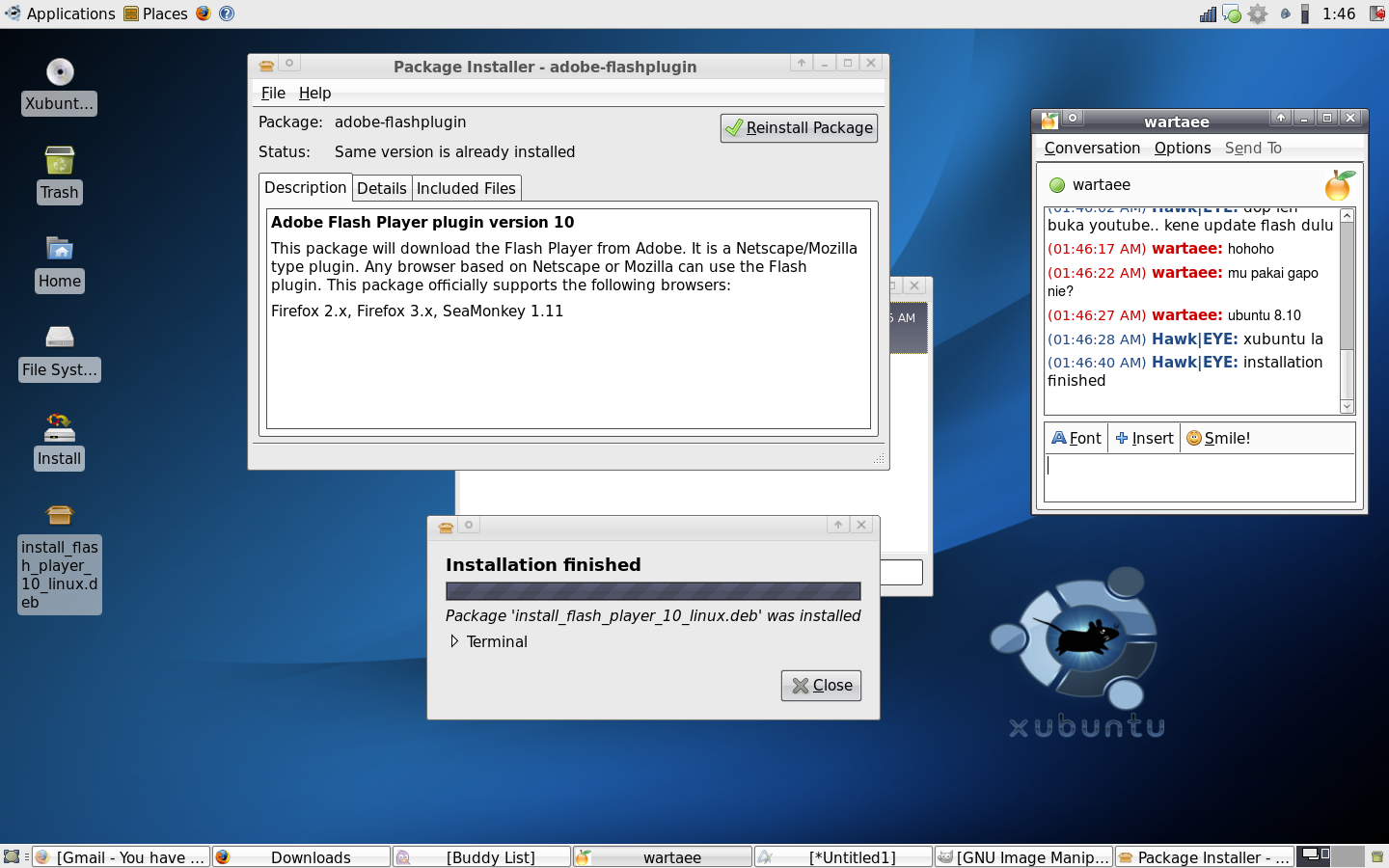Expand the Terminal details section

tap(454, 641)
